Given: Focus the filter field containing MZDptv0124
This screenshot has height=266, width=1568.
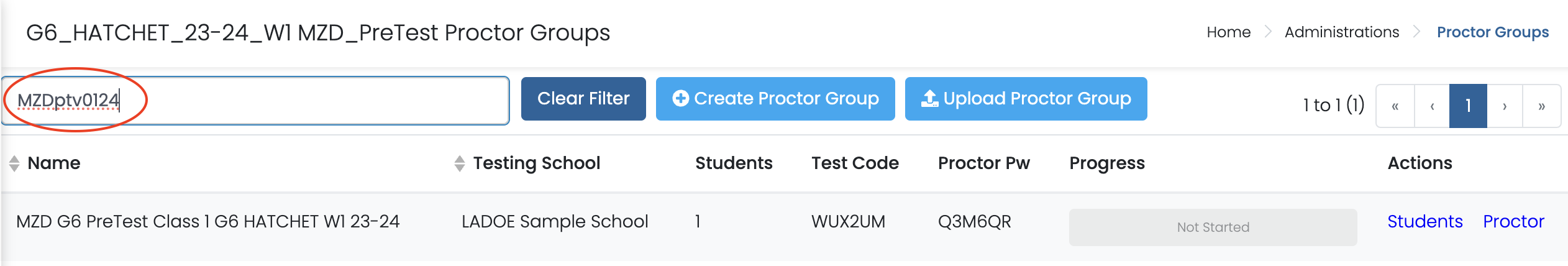Looking at the screenshot, I should point(255,101).
